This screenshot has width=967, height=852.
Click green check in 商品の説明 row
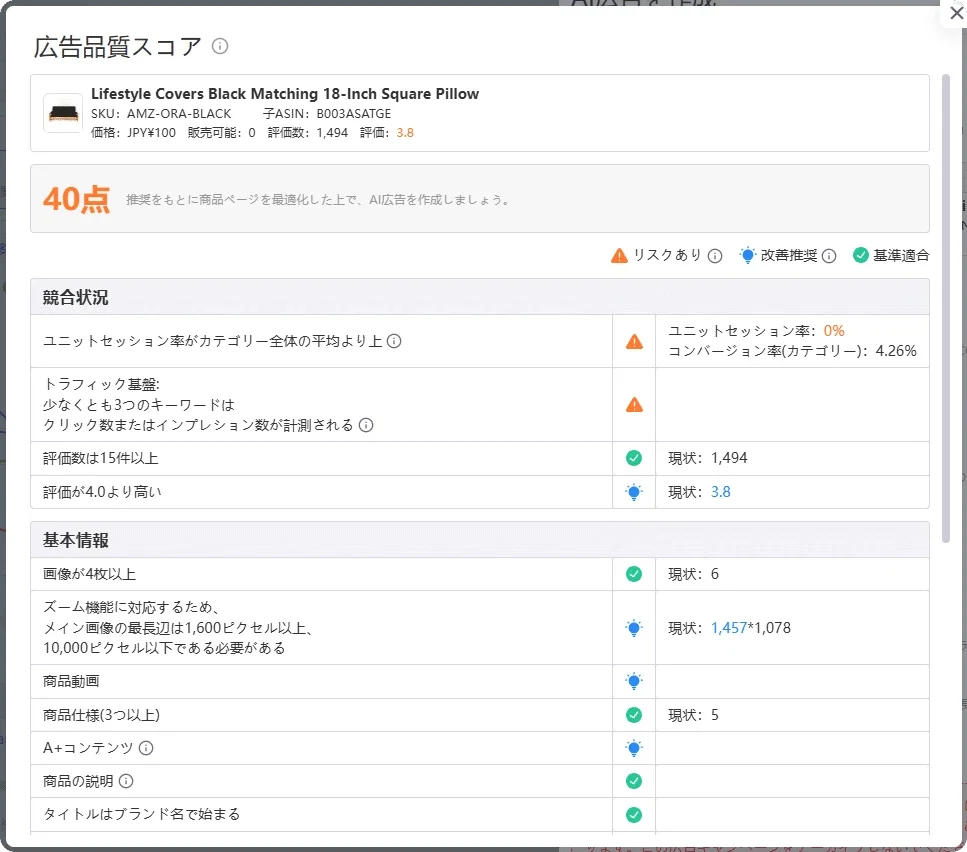click(x=634, y=781)
